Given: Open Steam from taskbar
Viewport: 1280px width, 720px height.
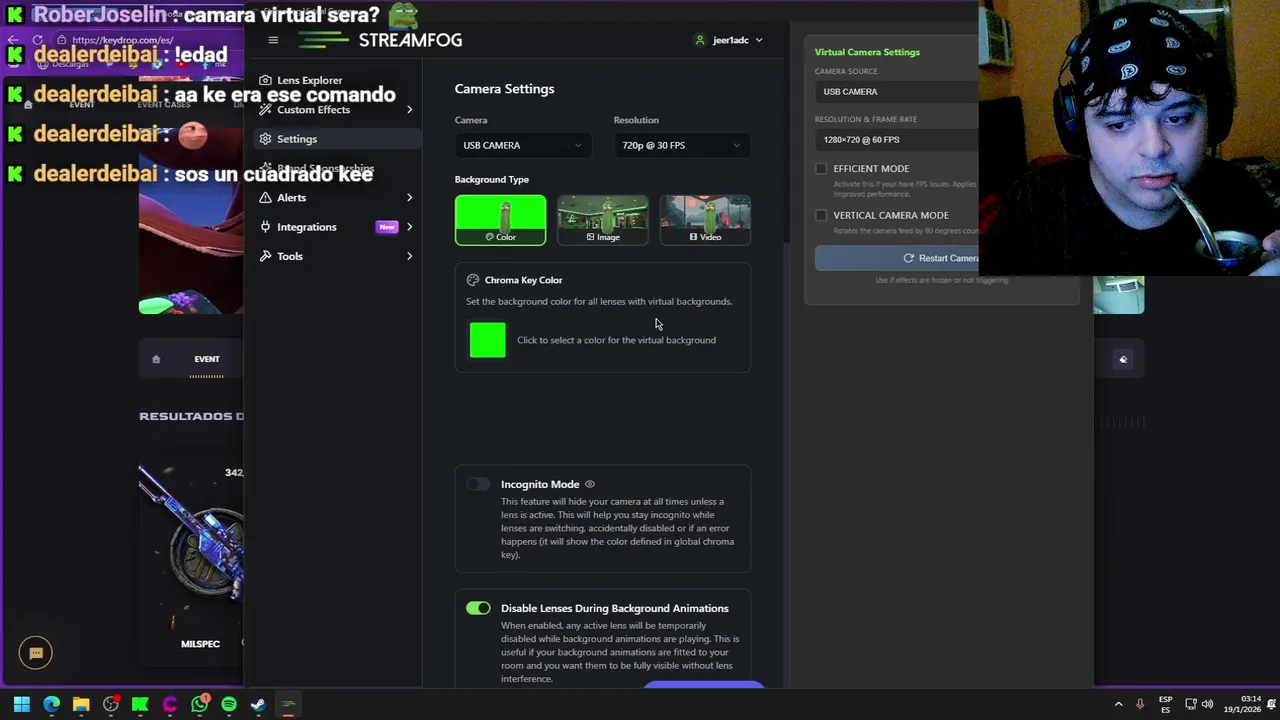Looking at the screenshot, I should point(258,704).
